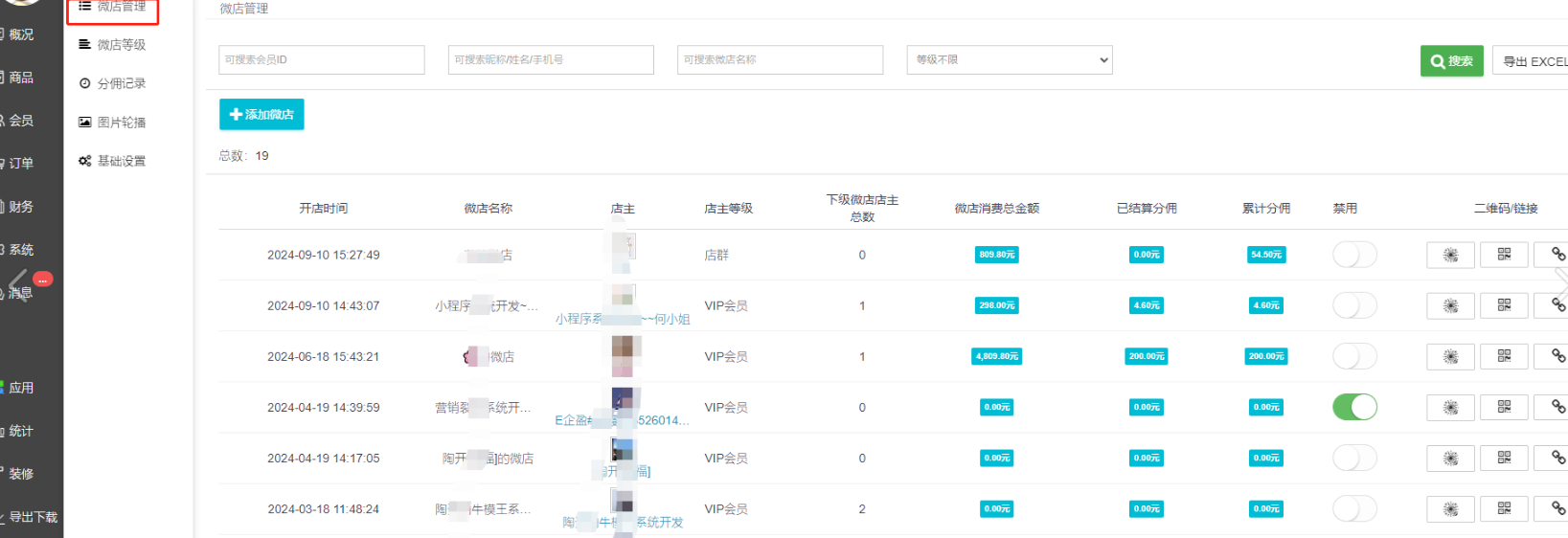Enable 禁用 switch for the 2024-03-18 shop
Image resolution: width=1568 pixels, height=538 pixels.
click(x=1354, y=509)
